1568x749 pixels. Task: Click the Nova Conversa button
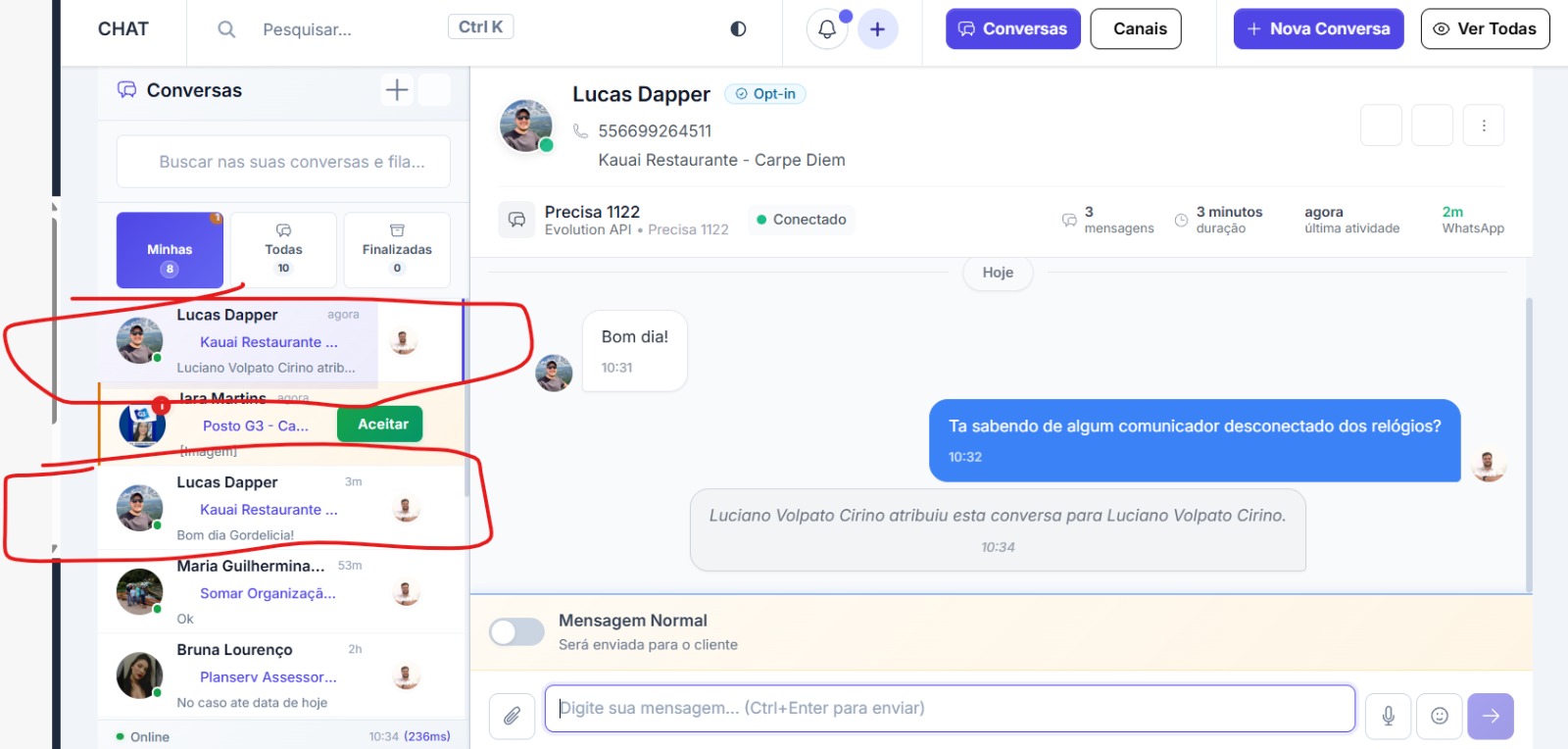click(1318, 29)
